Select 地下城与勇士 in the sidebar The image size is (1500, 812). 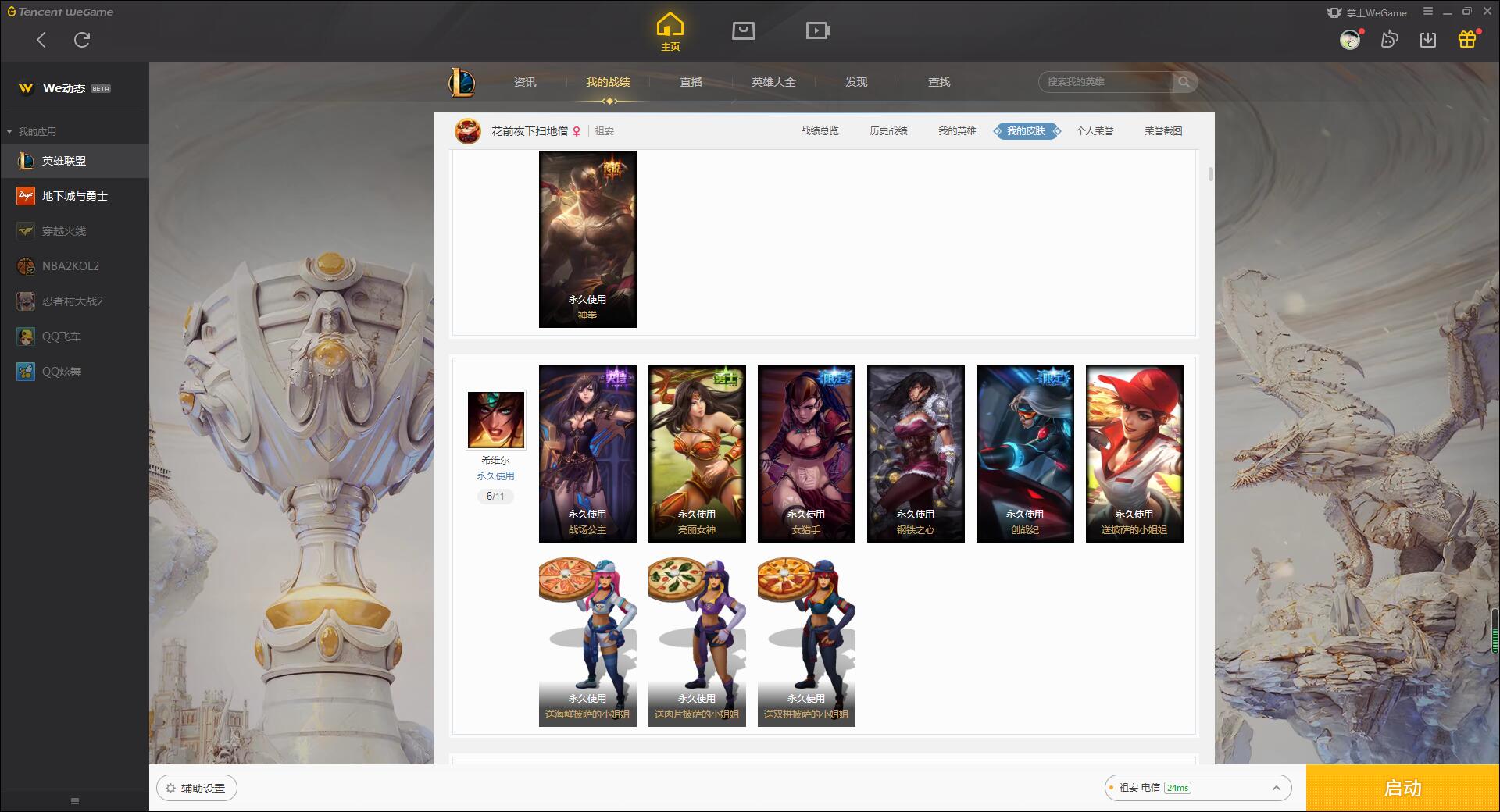74,196
